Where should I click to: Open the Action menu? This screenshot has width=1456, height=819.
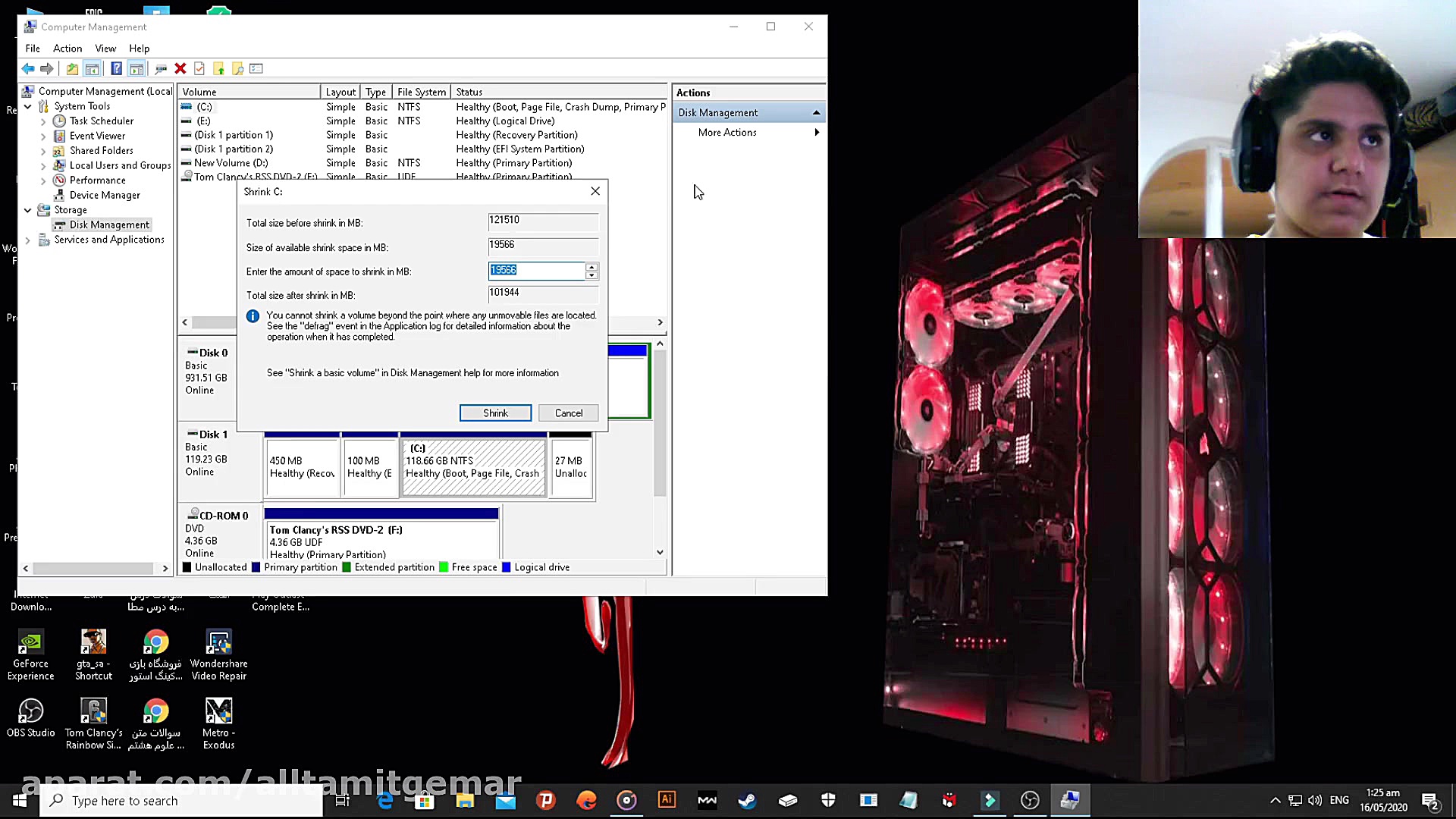[67, 48]
